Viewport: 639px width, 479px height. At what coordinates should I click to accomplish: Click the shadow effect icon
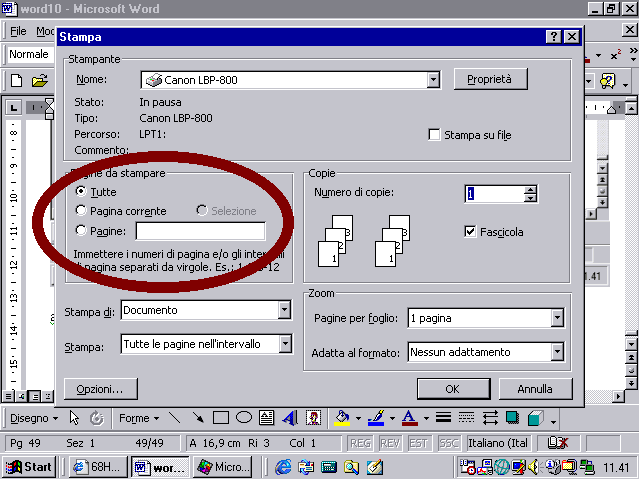tap(512, 418)
